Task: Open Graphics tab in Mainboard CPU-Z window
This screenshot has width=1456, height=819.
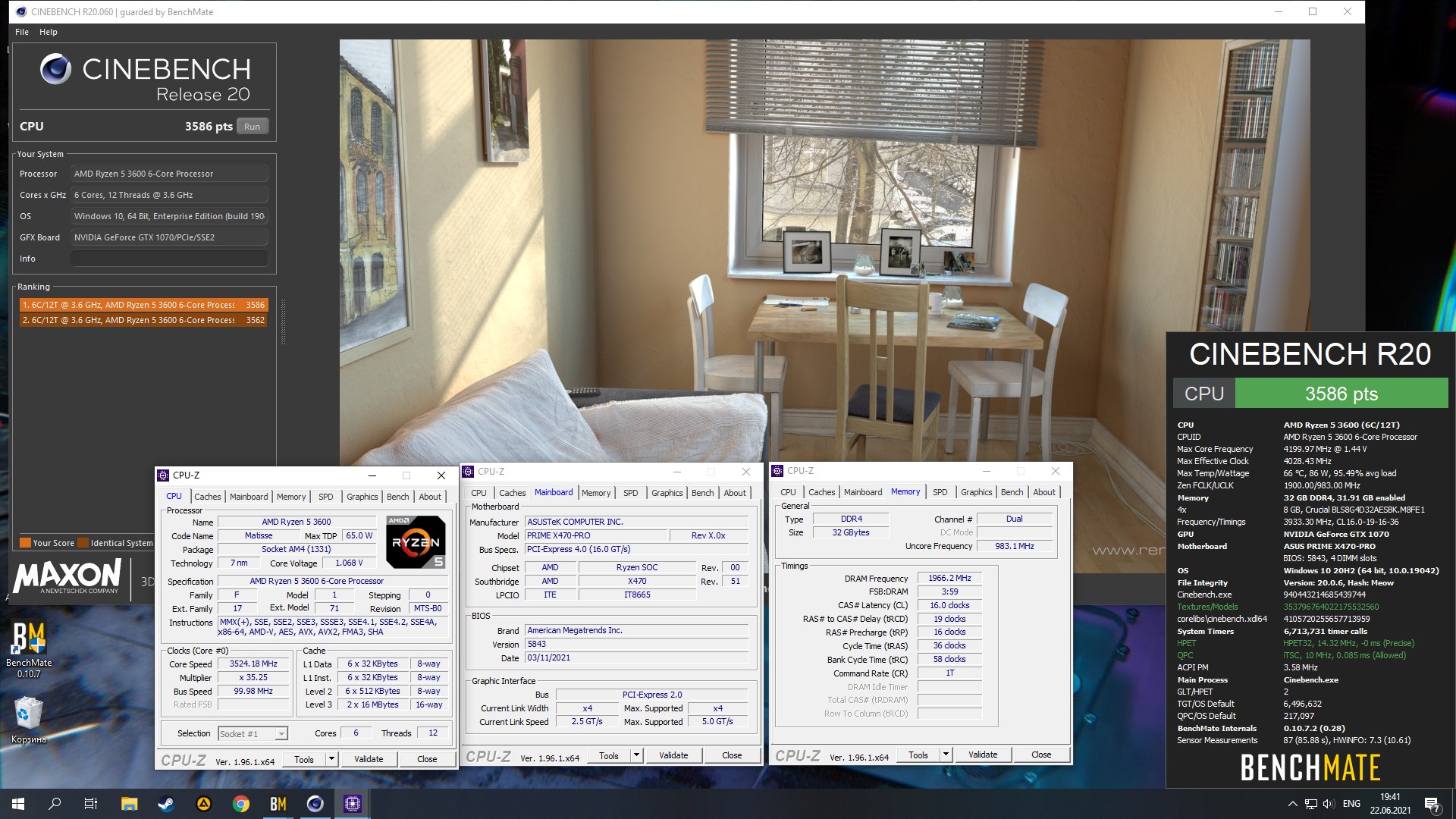Action: click(667, 493)
